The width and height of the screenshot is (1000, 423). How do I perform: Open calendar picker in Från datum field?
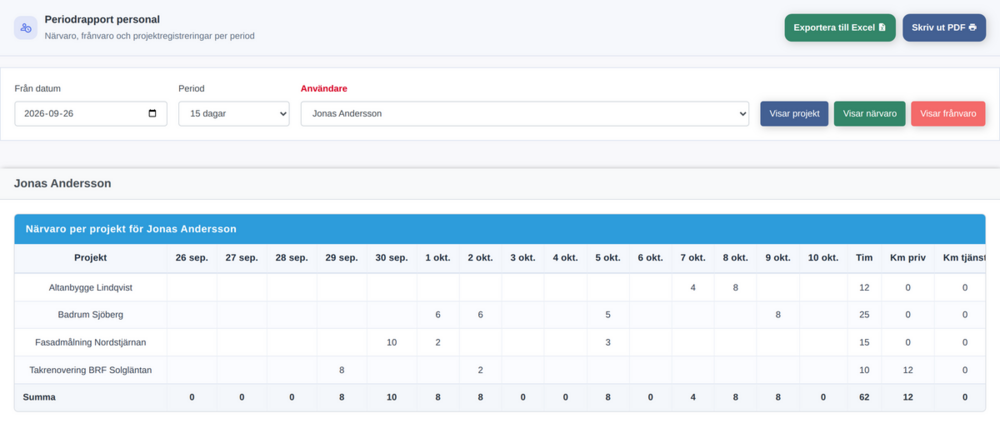pos(152,114)
